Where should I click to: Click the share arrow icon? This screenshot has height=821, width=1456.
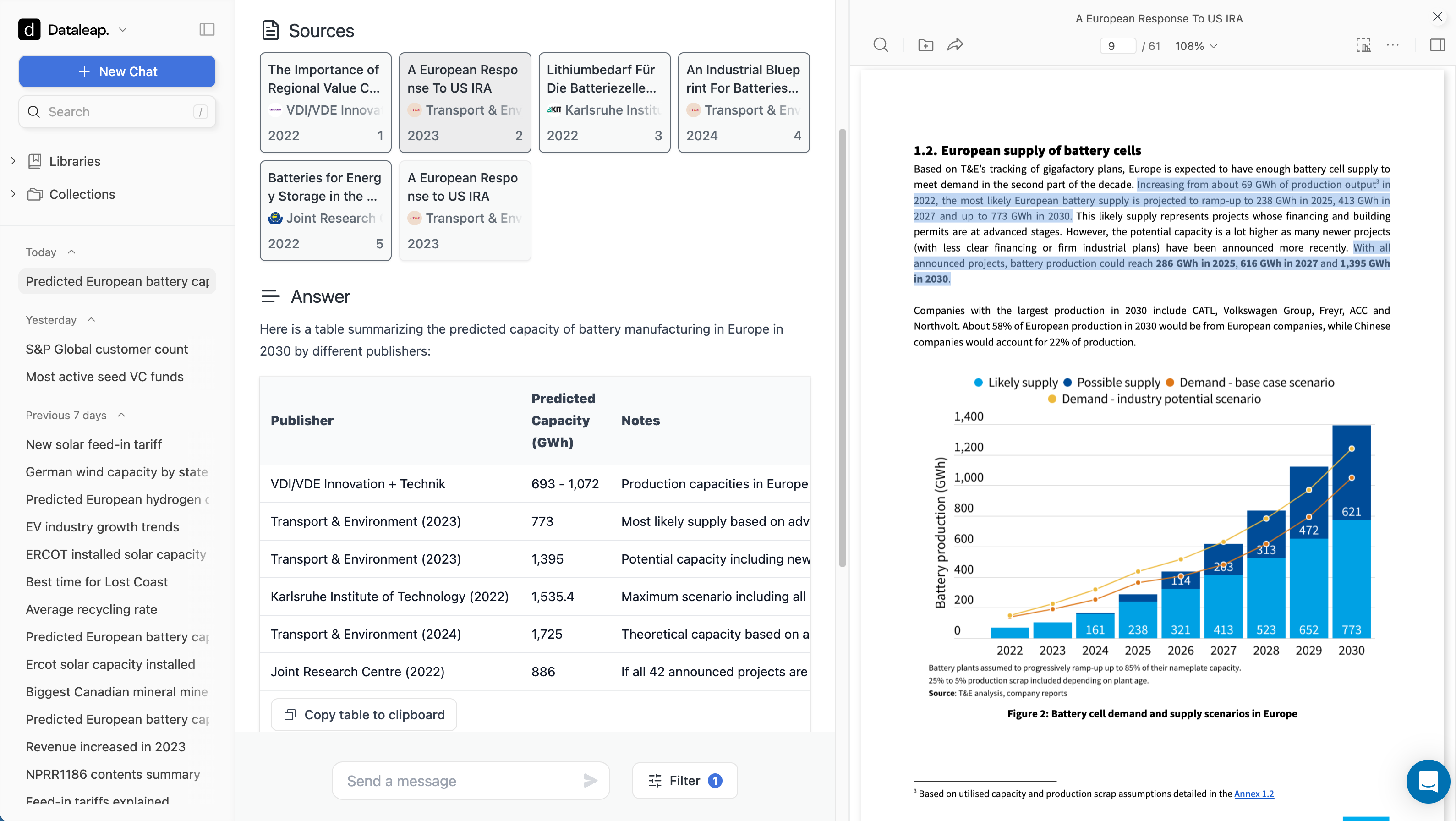pos(955,45)
